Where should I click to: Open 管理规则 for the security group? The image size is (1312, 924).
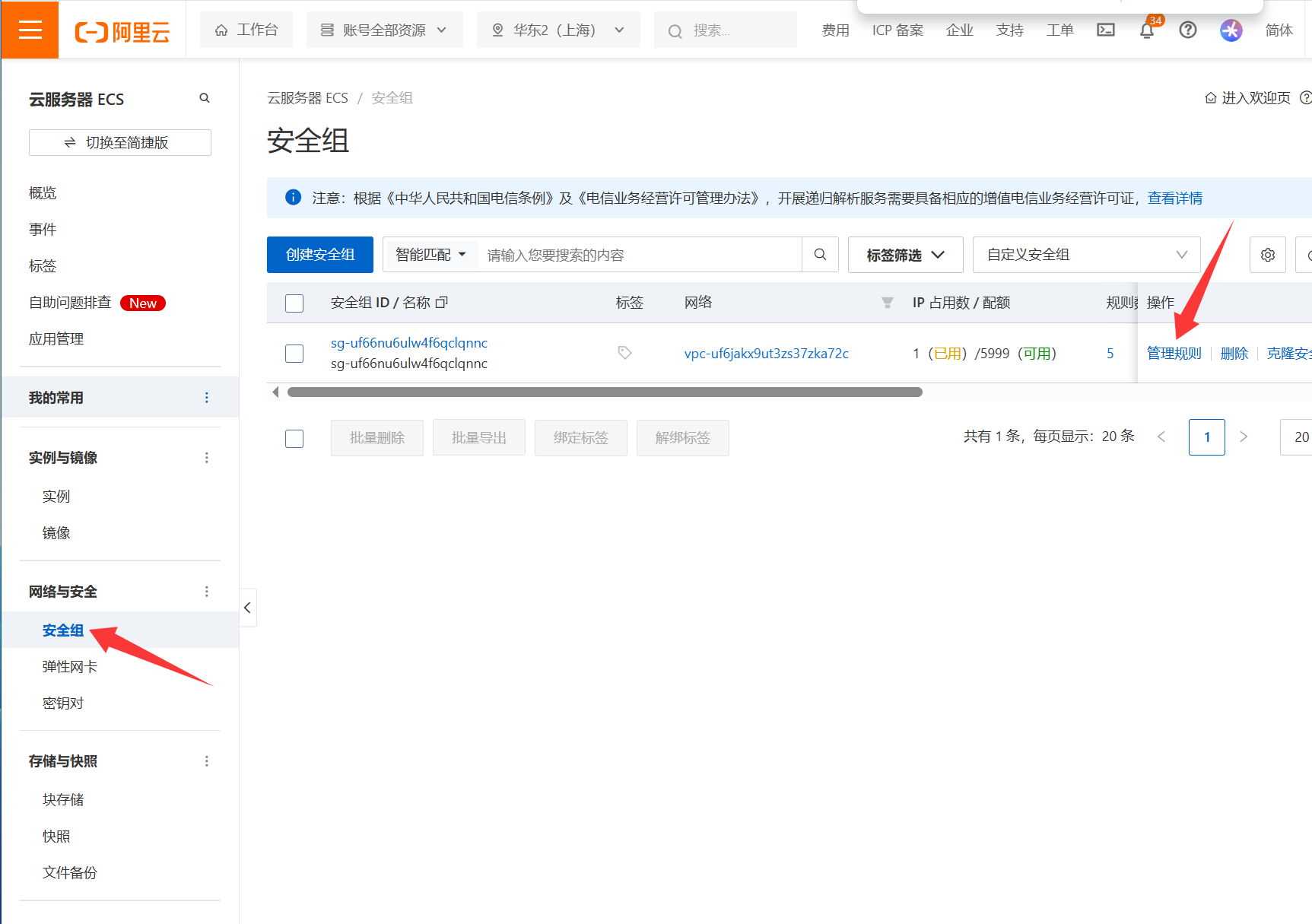[x=1174, y=354]
